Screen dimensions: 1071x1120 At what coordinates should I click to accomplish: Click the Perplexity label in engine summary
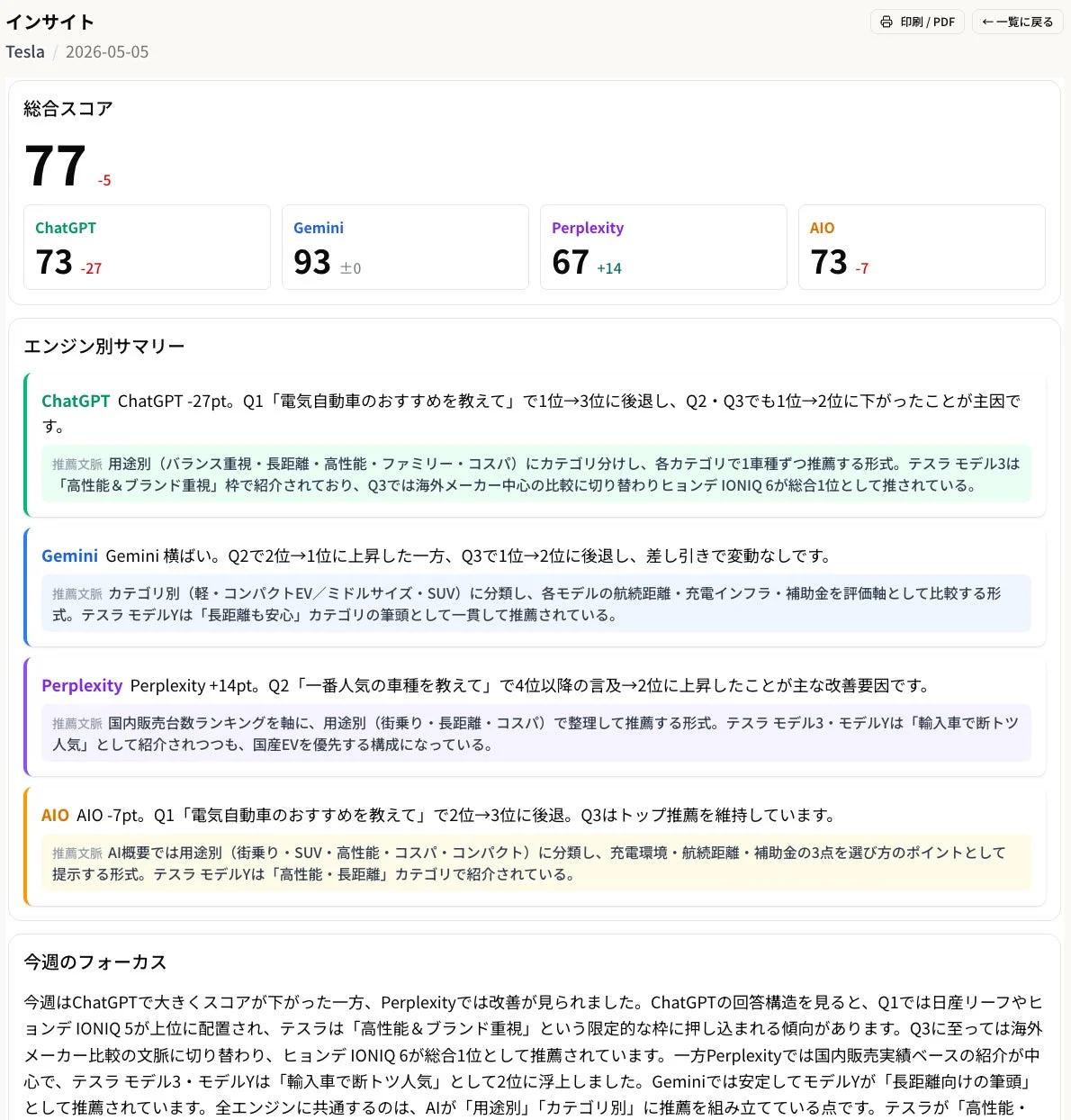coord(82,685)
